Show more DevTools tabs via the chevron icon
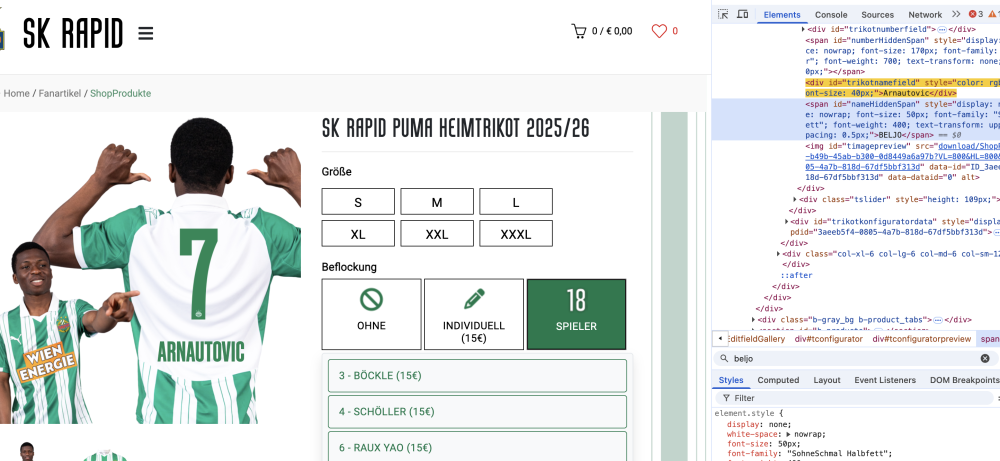The height and width of the screenshot is (461, 1000). [x=955, y=14]
